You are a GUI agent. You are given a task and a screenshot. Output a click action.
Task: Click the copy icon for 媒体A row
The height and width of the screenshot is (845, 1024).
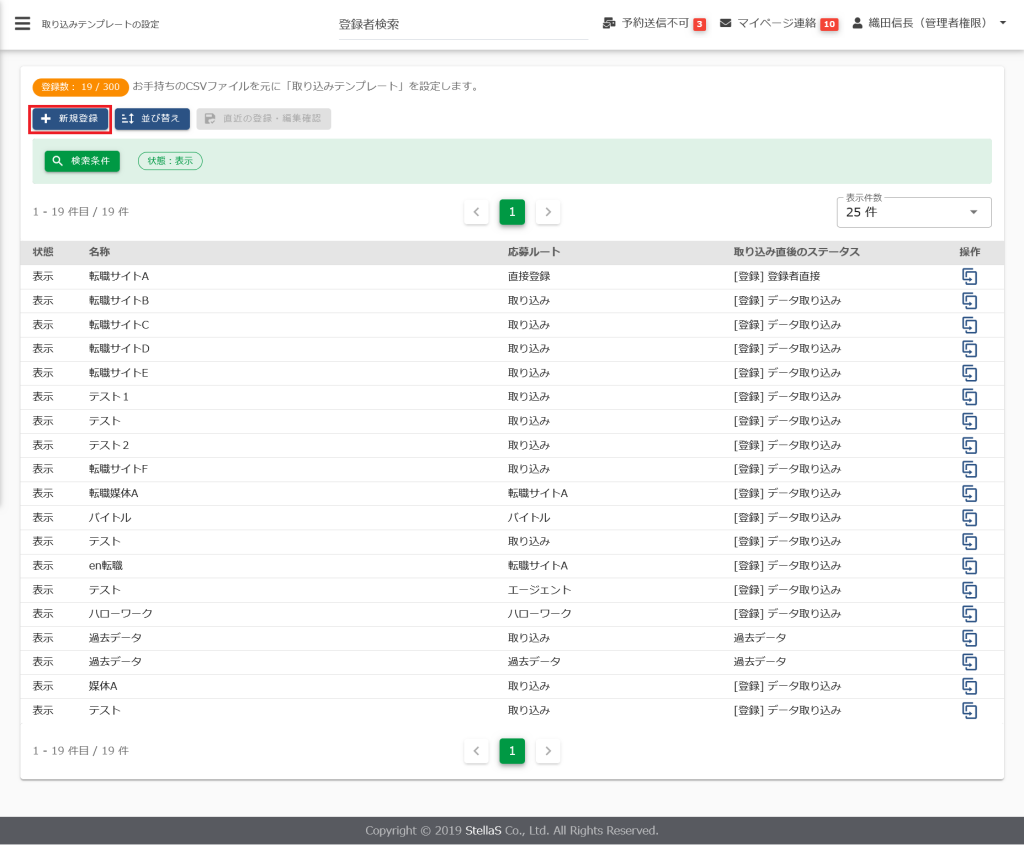click(x=969, y=686)
